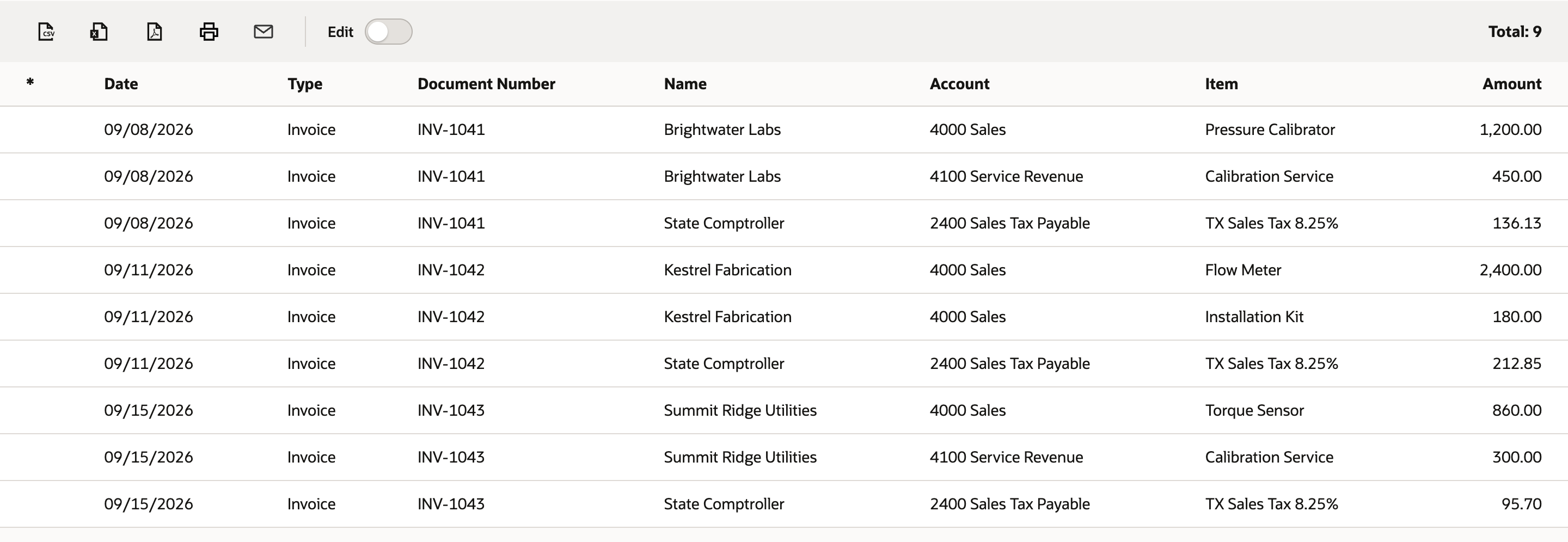Sort by the Date column header

121,84
